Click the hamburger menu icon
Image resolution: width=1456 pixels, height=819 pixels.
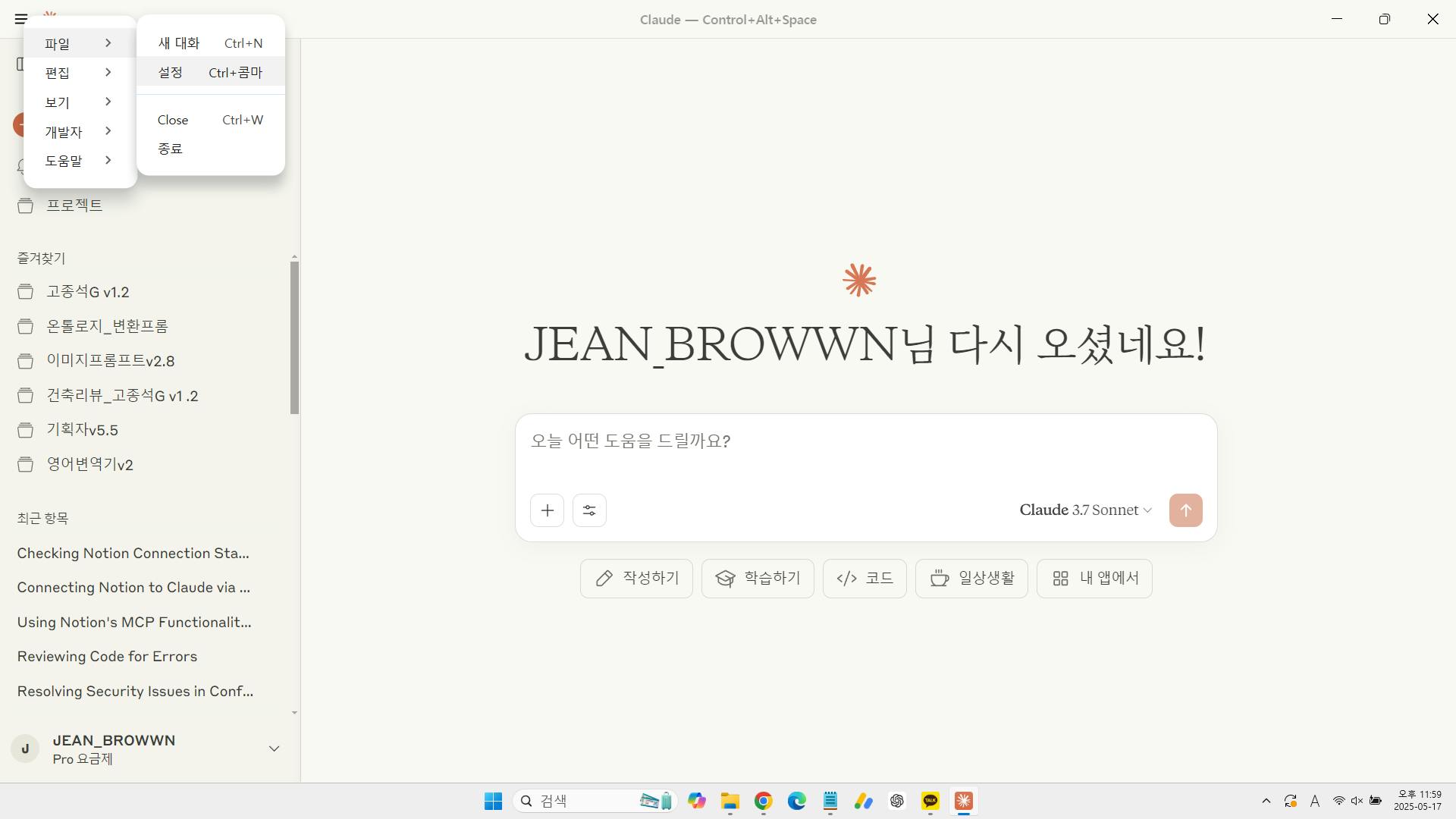pos(21,19)
